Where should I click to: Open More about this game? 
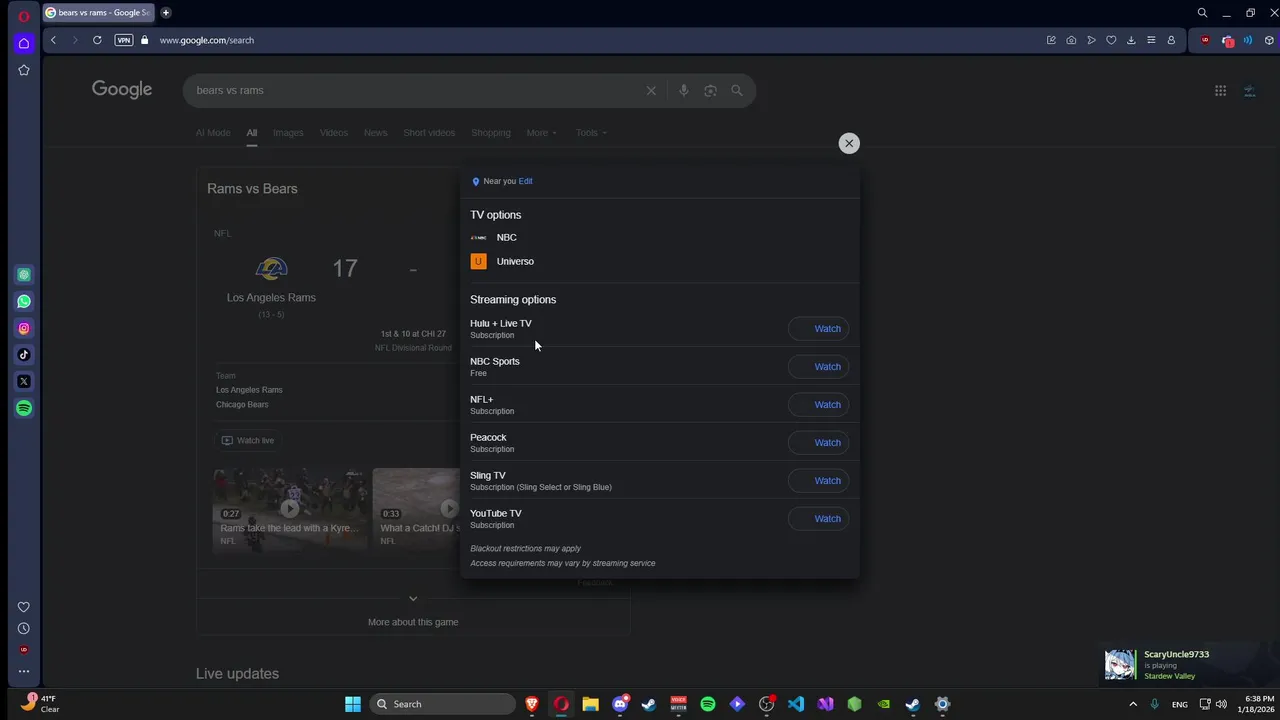point(413,622)
